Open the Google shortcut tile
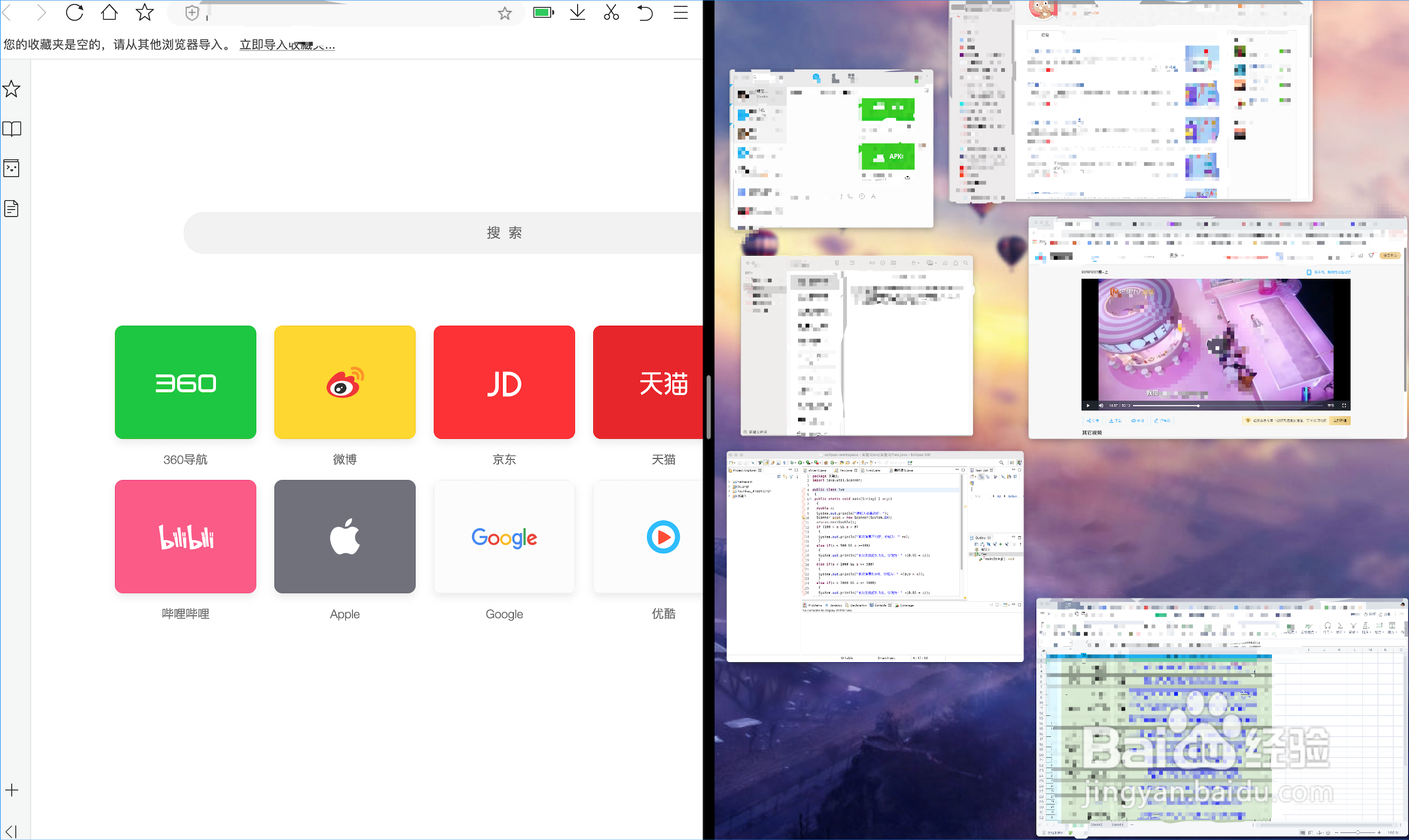The image size is (1409, 840). [x=504, y=536]
